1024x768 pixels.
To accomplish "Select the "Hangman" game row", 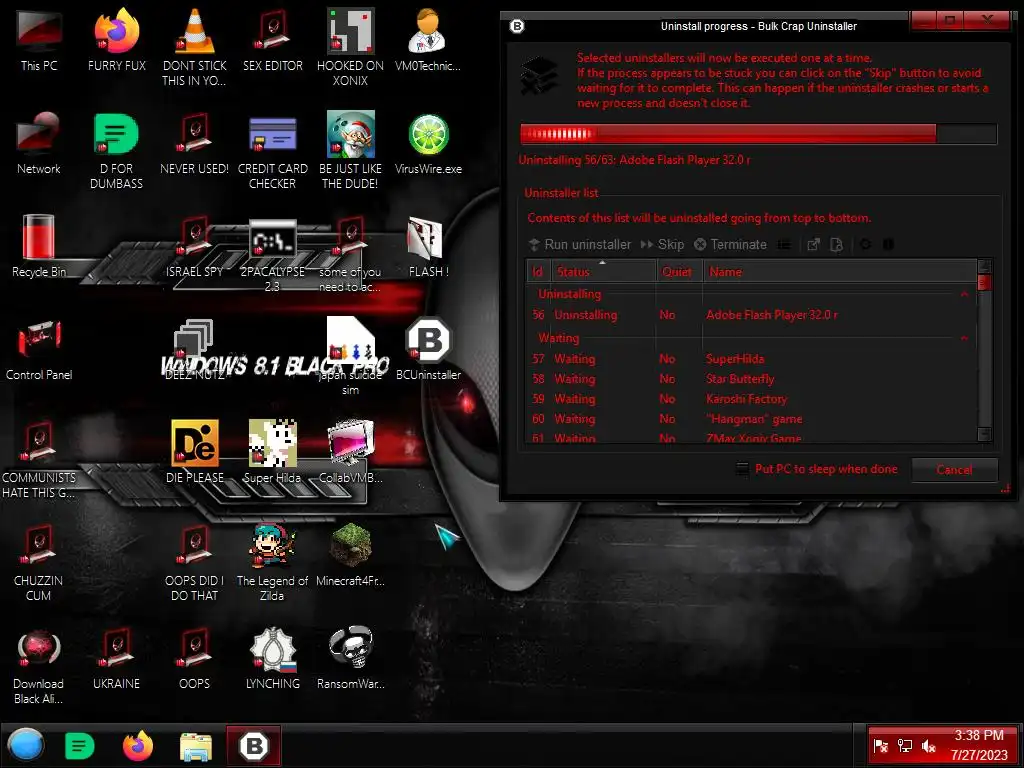I will (752, 419).
